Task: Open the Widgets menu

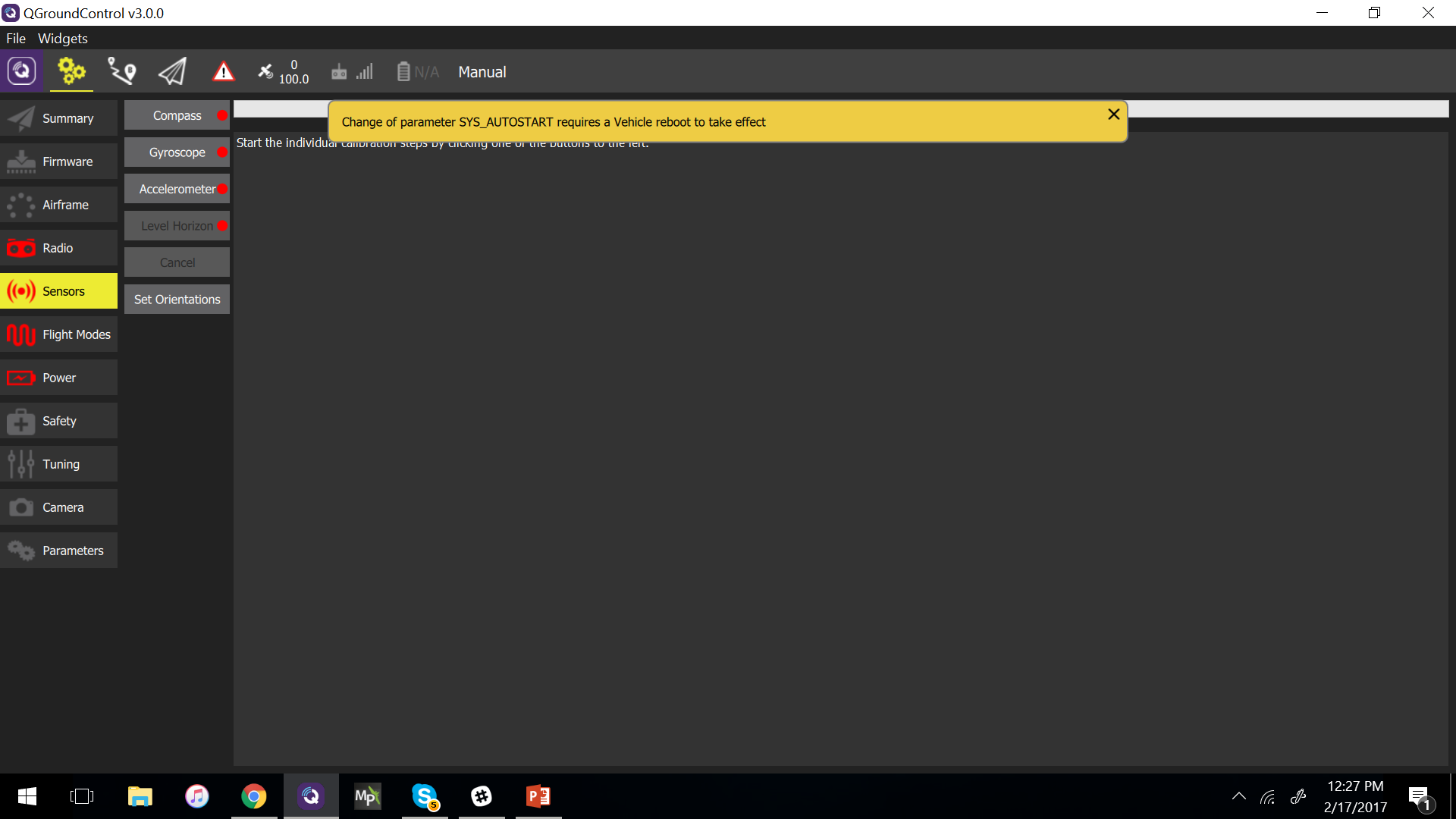Action: pyautogui.click(x=63, y=39)
